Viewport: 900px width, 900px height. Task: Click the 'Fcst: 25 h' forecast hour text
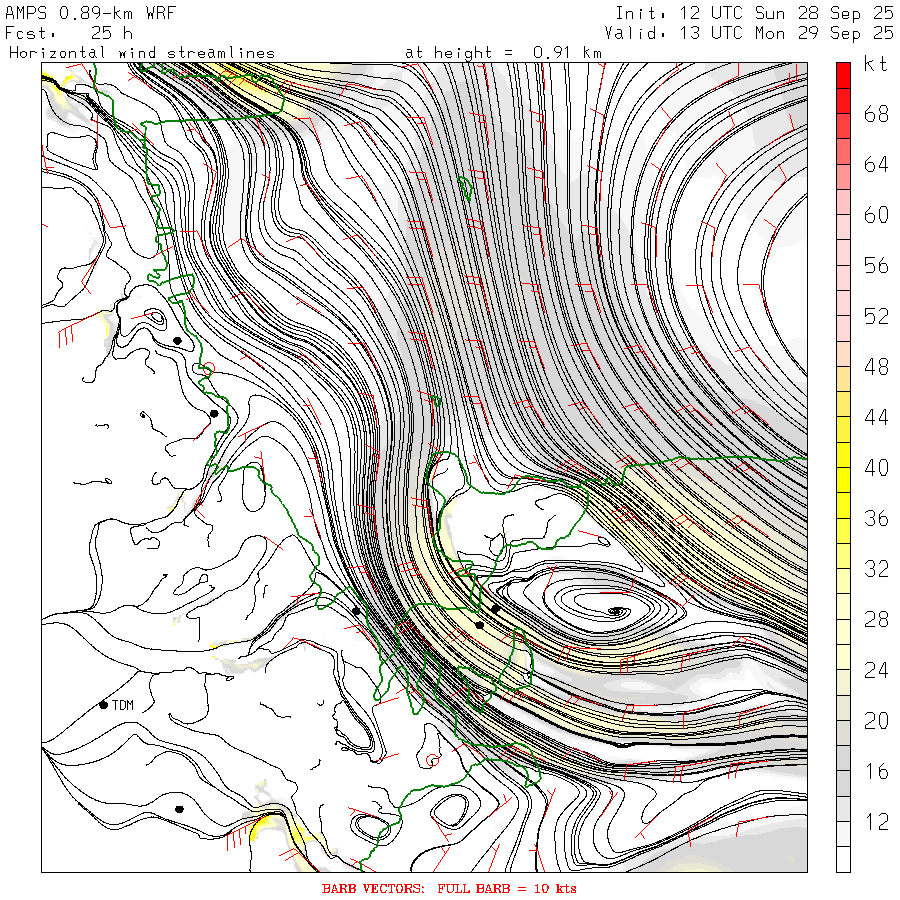69,33
